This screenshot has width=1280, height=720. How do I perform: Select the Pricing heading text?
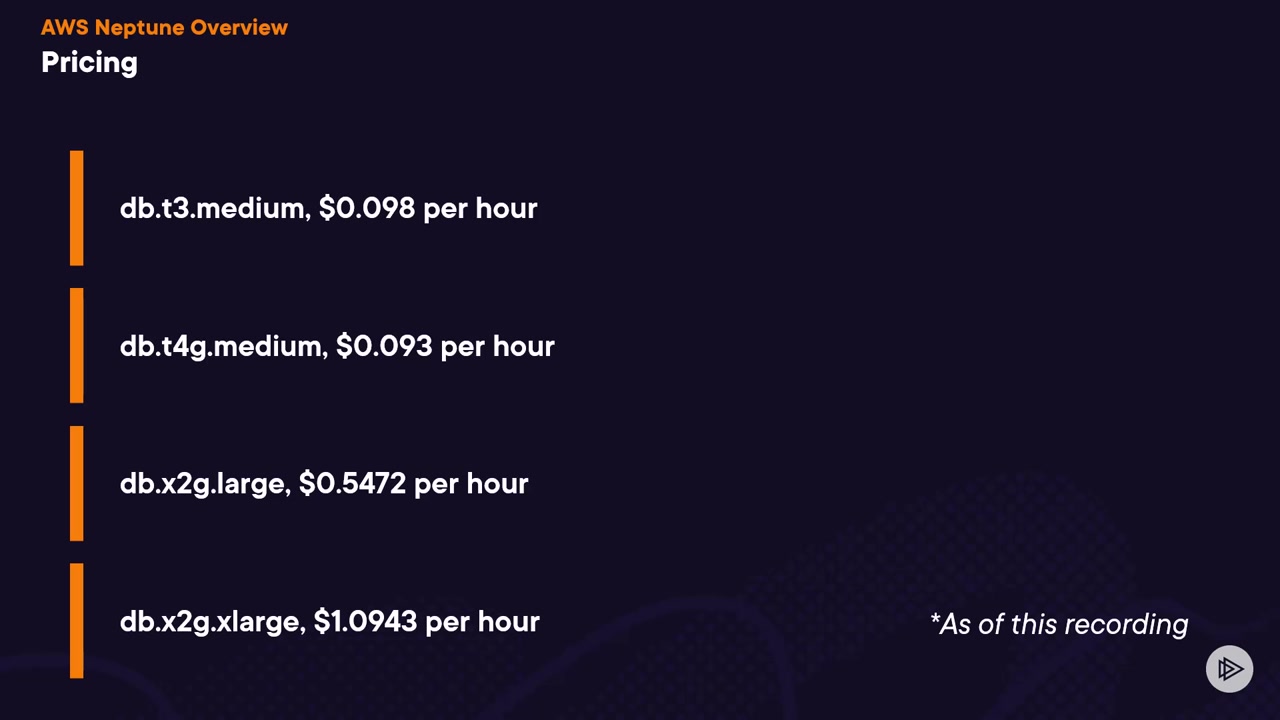[x=89, y=62]
